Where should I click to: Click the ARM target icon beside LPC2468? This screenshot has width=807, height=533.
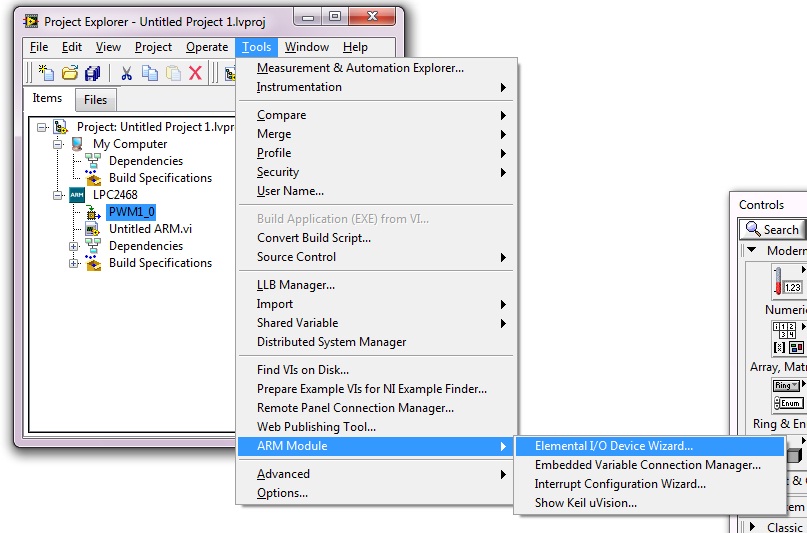click(77, 194)
